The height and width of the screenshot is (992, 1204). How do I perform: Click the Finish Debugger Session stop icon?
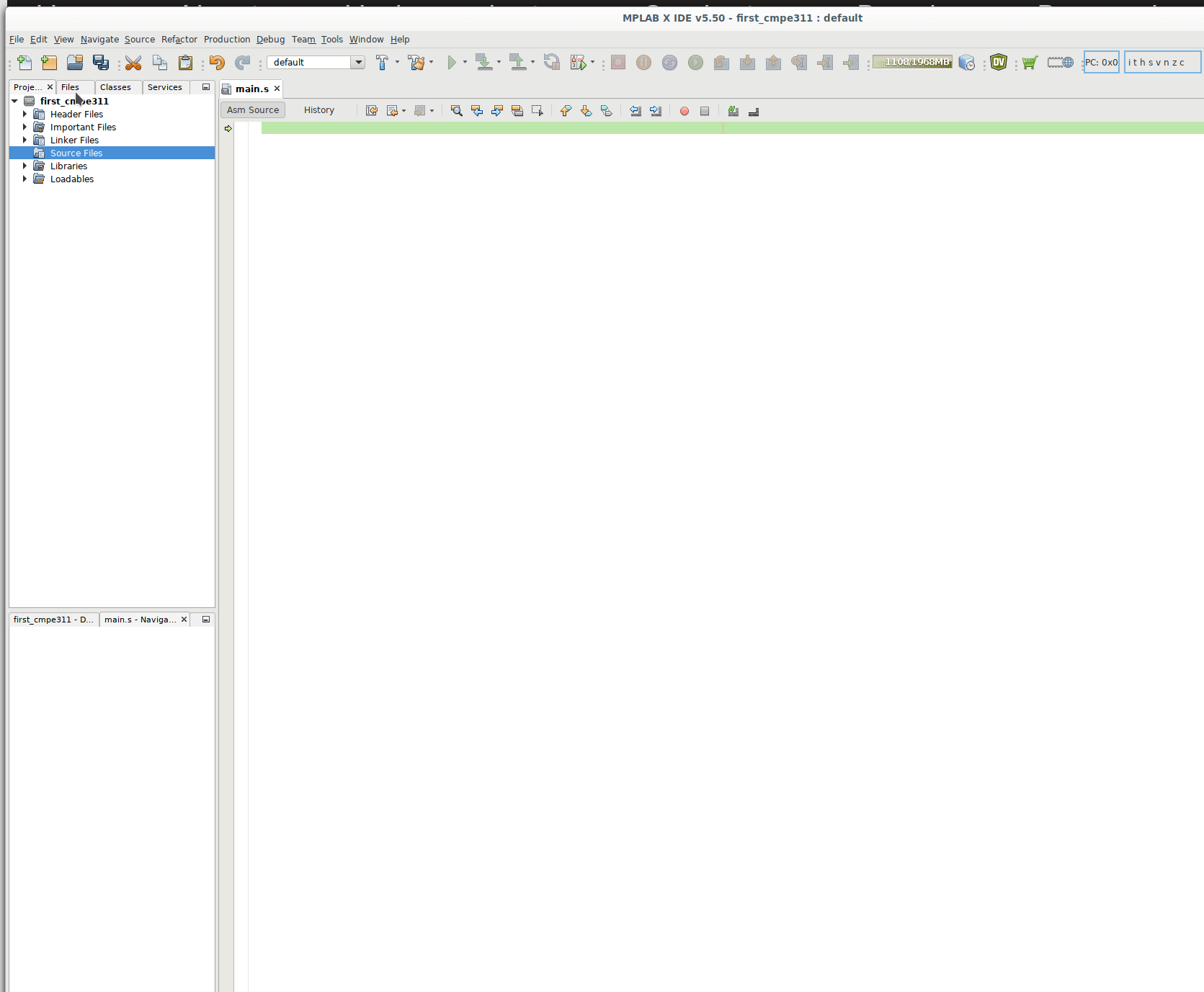click(x=618, y=63)
